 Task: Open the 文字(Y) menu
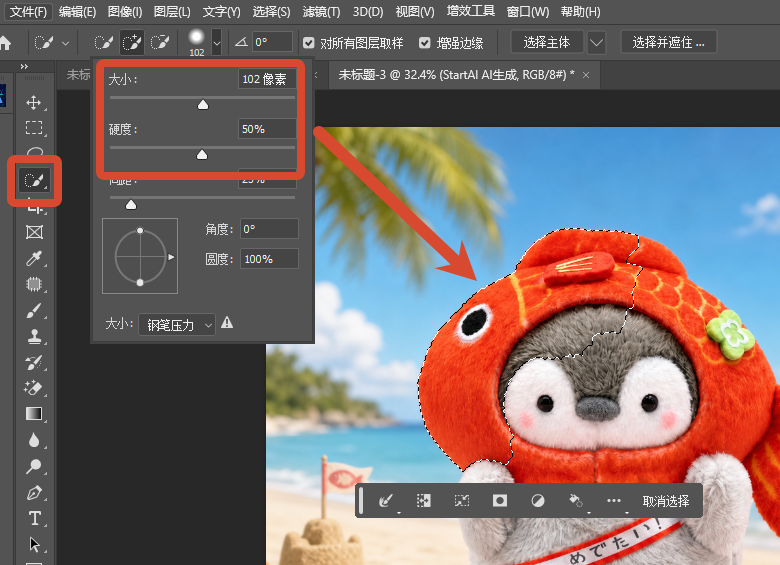click(x=221, y=11)
